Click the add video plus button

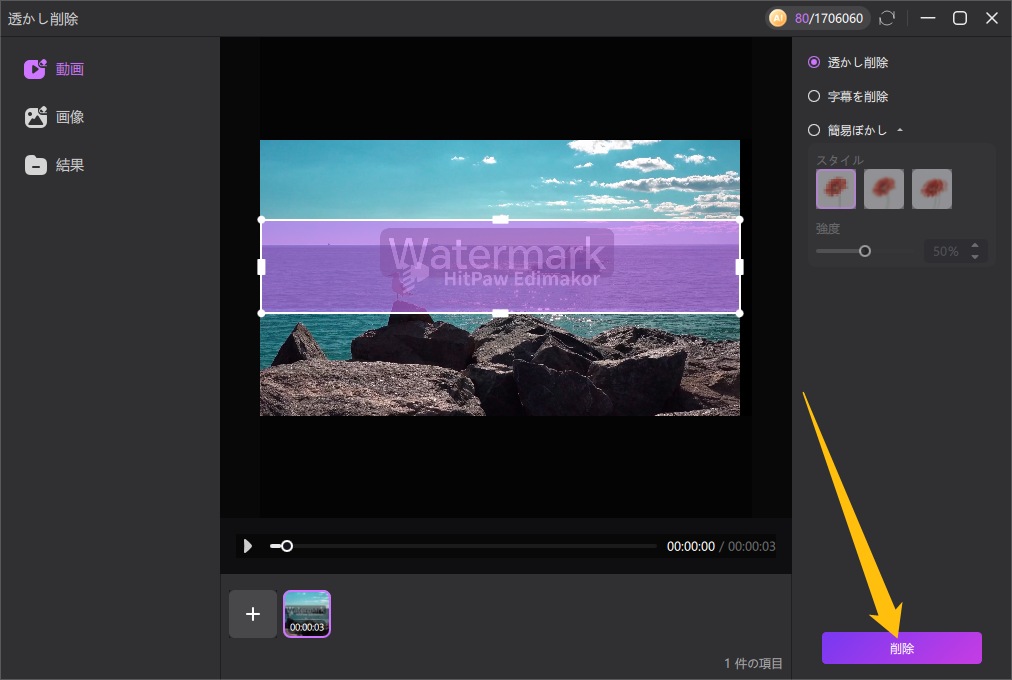click(x=253, y=614)
